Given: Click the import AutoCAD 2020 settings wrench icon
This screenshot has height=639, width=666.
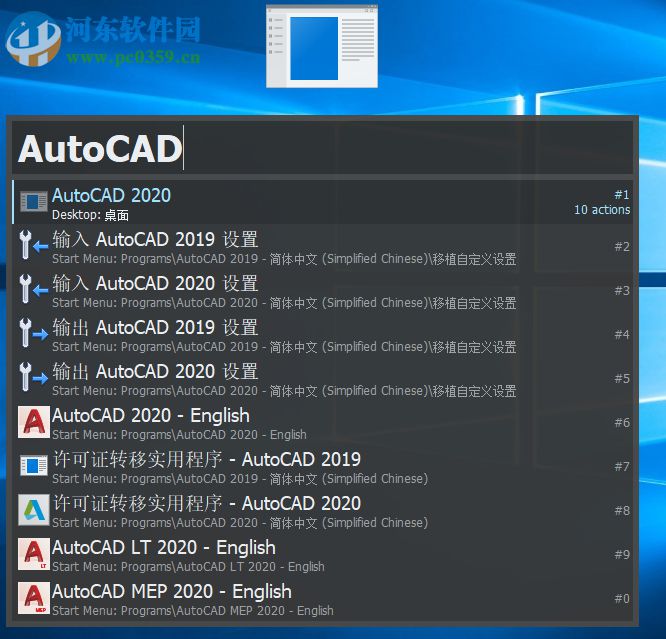Looking at the screenshot, I should pos(34,289).
